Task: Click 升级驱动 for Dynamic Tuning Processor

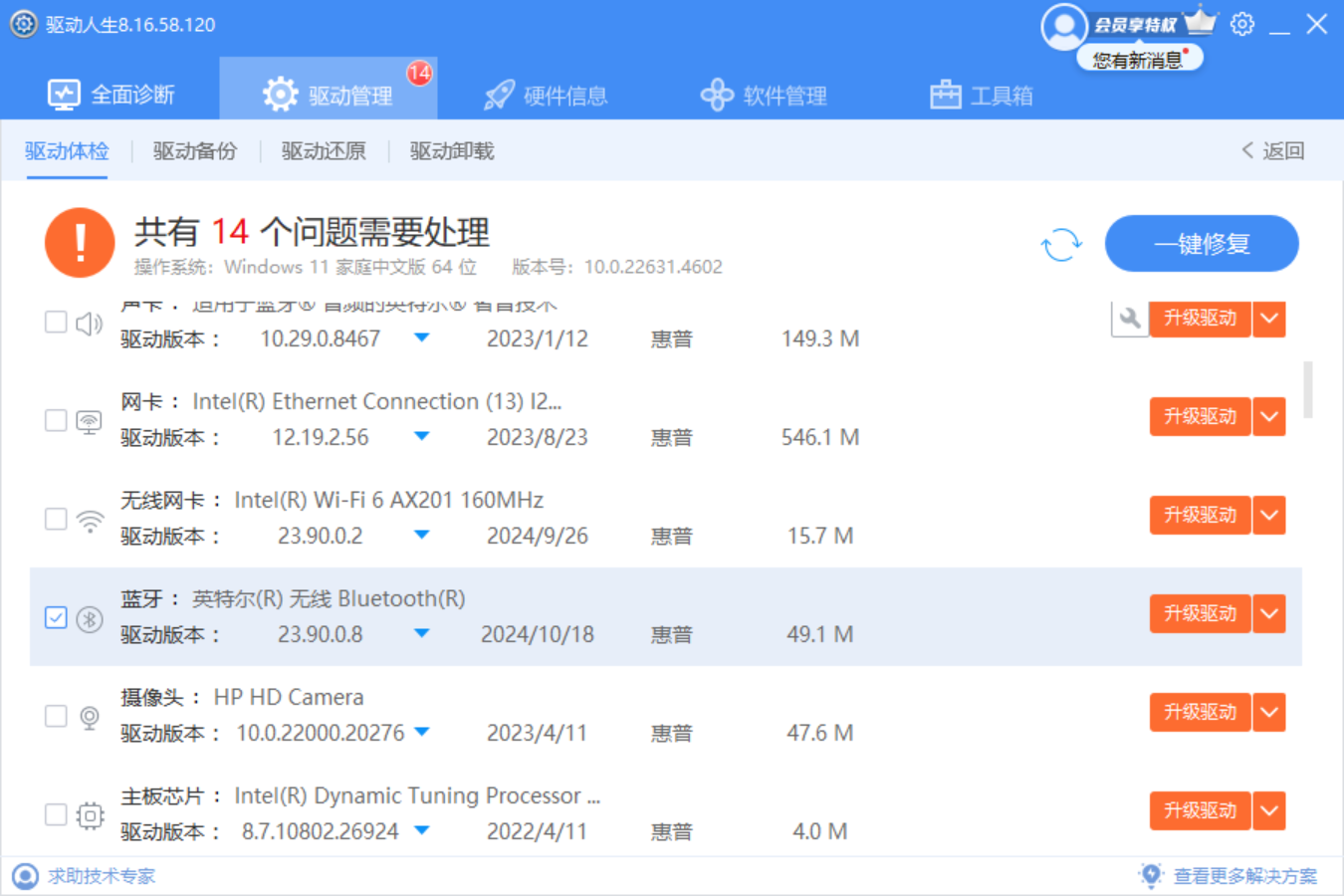Action: (x=1200, y=810)
